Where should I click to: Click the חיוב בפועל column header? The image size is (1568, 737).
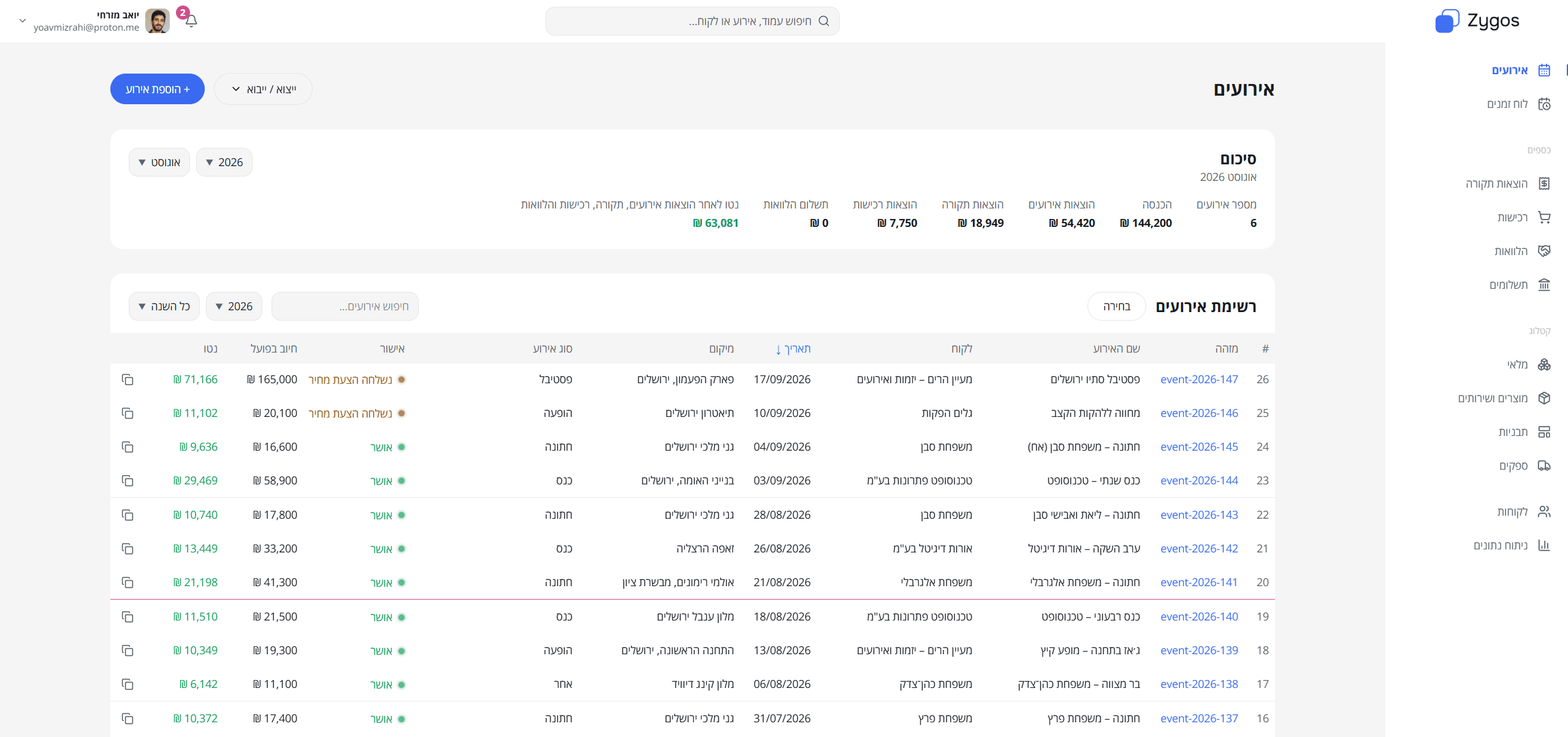274,349
